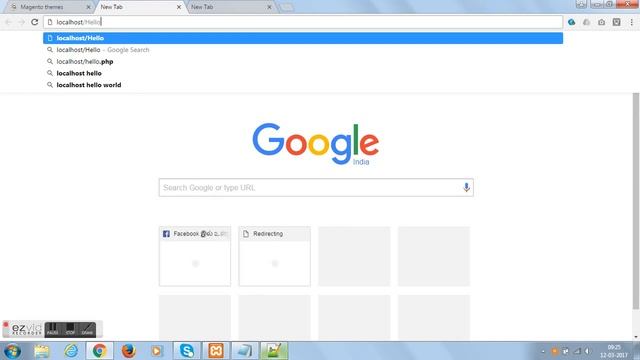Click in the address bar with localhost/Hello
Screen dimensions: 640x360
tap(303, 22)
